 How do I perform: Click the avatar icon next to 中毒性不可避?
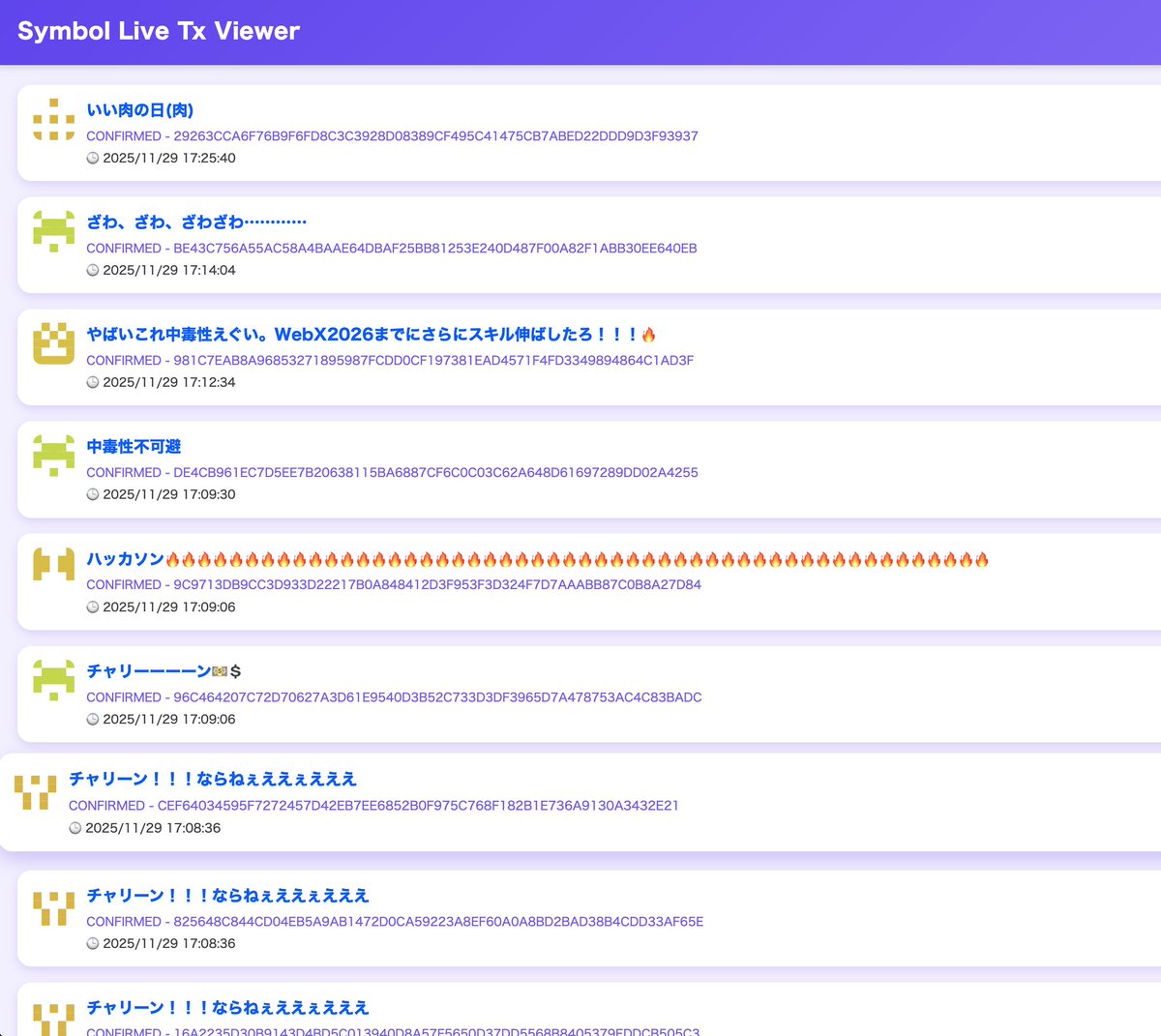(x=54, y=457)
